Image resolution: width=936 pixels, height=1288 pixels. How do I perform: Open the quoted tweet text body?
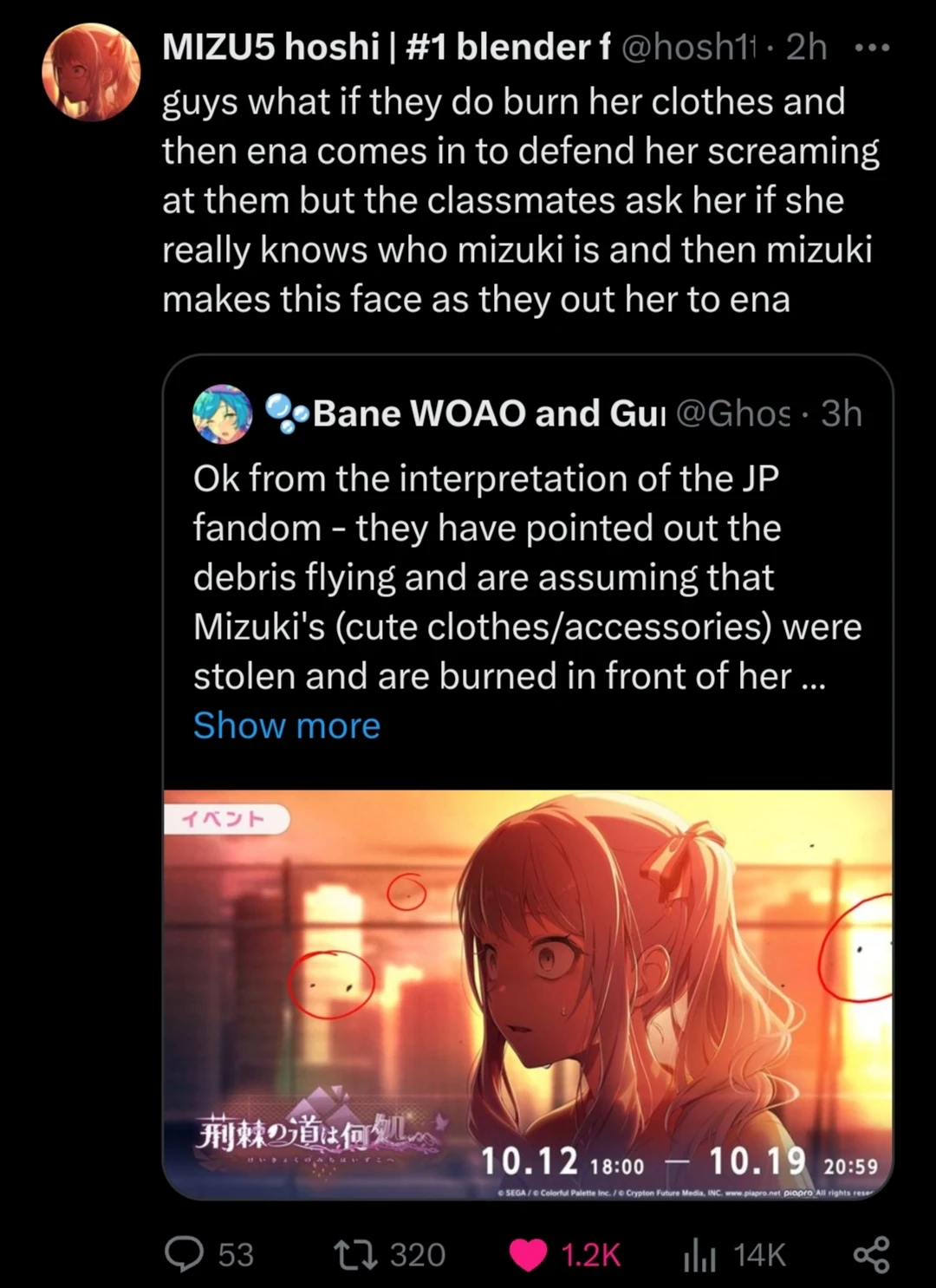point(527,577)
